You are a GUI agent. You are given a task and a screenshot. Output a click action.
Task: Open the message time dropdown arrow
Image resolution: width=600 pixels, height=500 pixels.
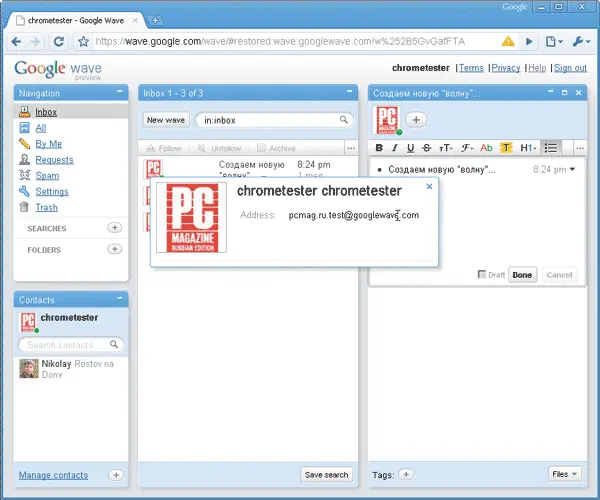point(572,169)
